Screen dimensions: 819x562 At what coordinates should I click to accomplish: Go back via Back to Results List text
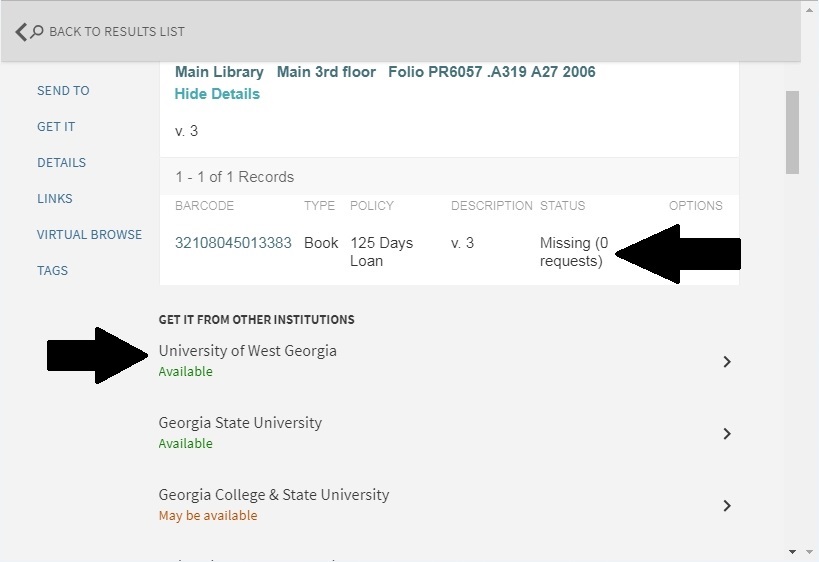click(x=116, y=32)
